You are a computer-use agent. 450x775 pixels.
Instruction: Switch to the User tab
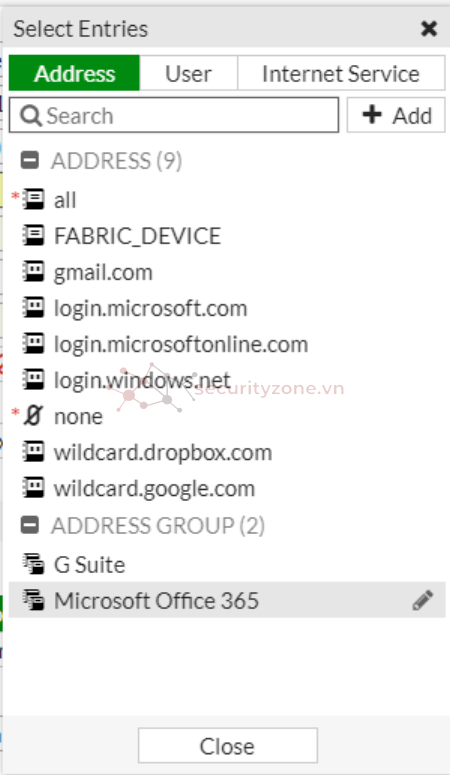click(x=188, y=73)
